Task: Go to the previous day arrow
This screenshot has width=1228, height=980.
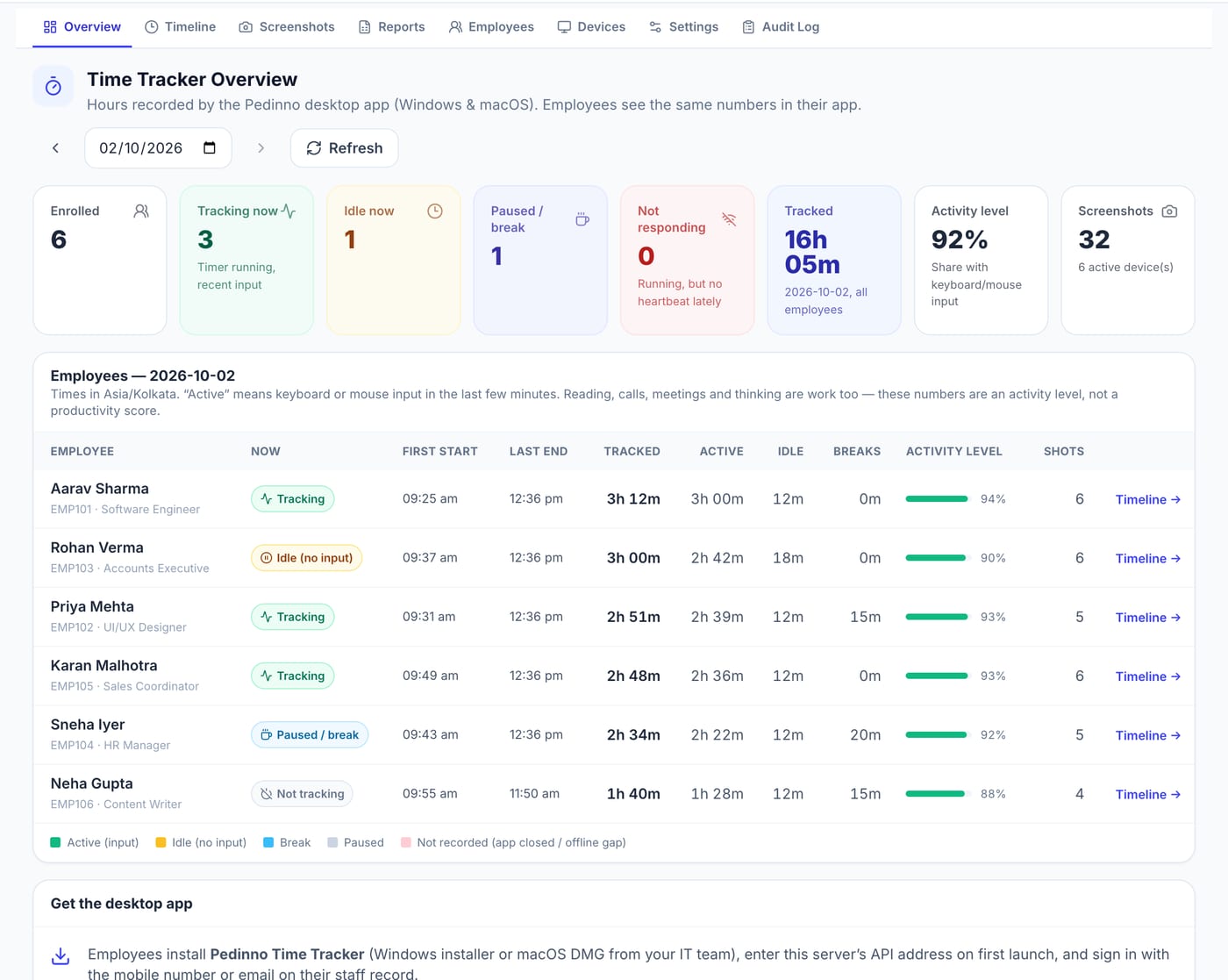Action: (56, 148)
